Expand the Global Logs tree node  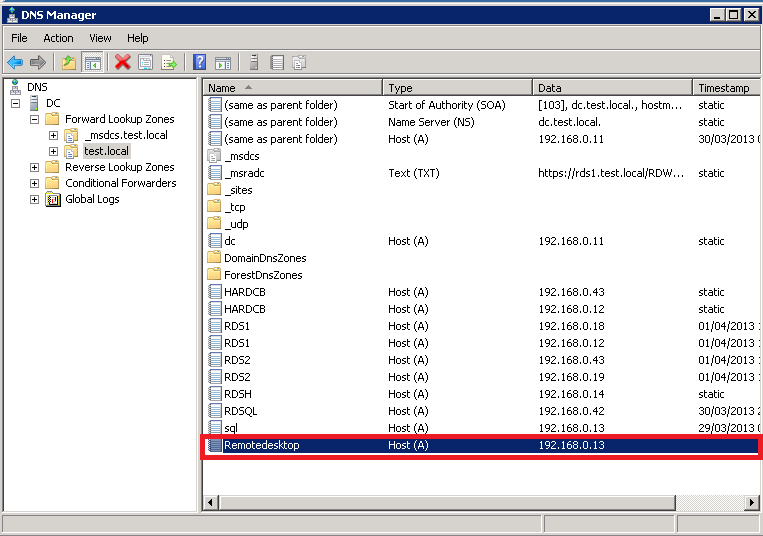35,200
